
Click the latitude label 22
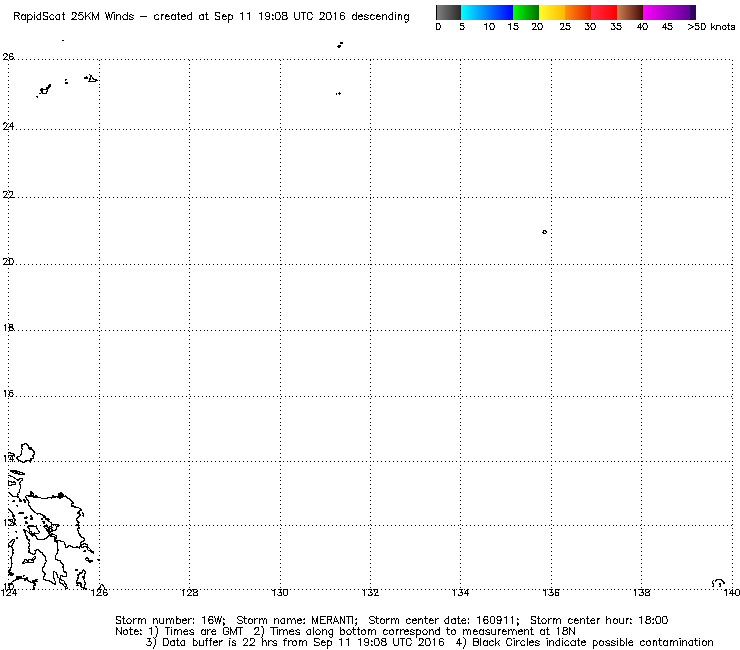coord(8,194)
